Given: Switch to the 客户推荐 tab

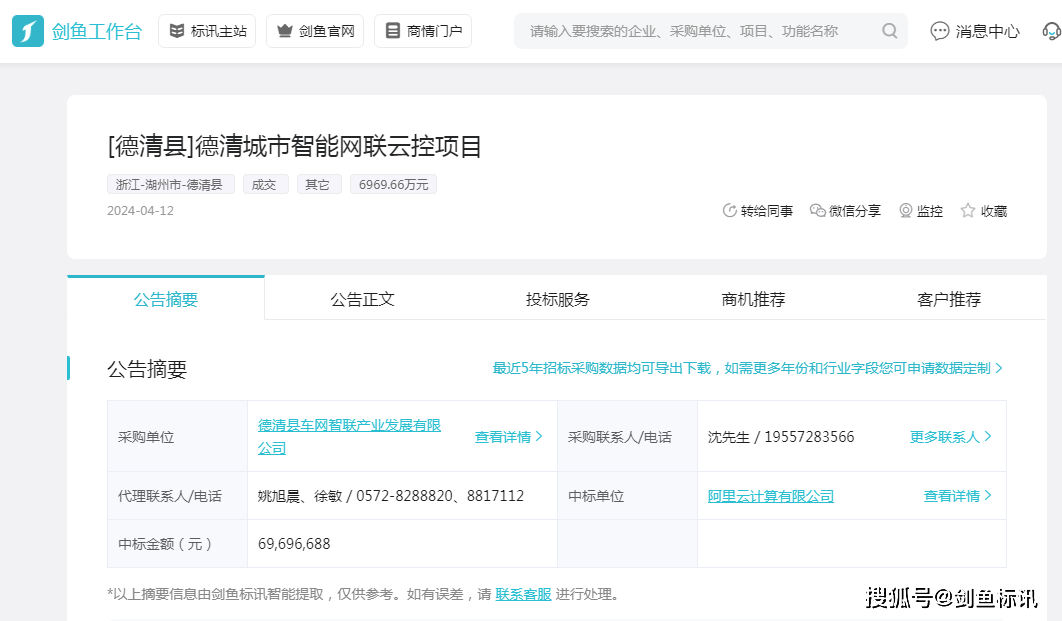Looking at the screenshot, I should coord(949,299).
